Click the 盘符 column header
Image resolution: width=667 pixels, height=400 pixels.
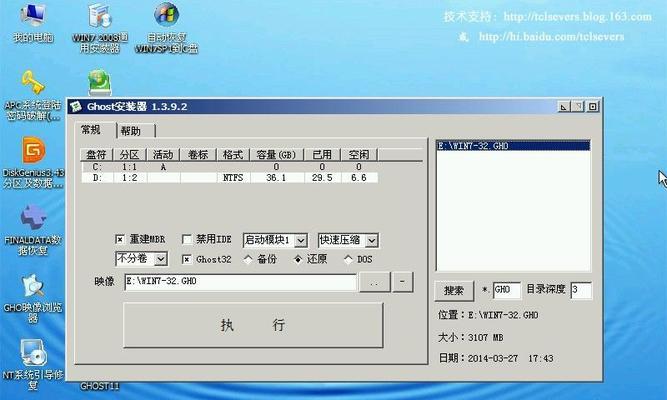(97, 154)
